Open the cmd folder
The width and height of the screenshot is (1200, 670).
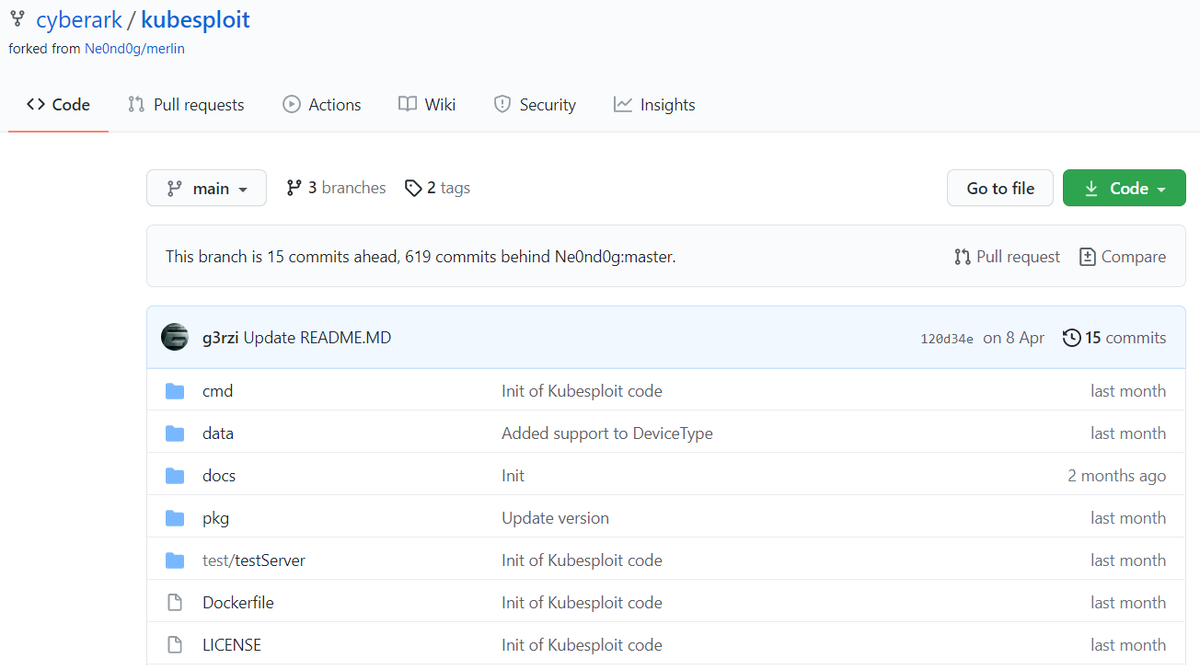coord(217,391)
